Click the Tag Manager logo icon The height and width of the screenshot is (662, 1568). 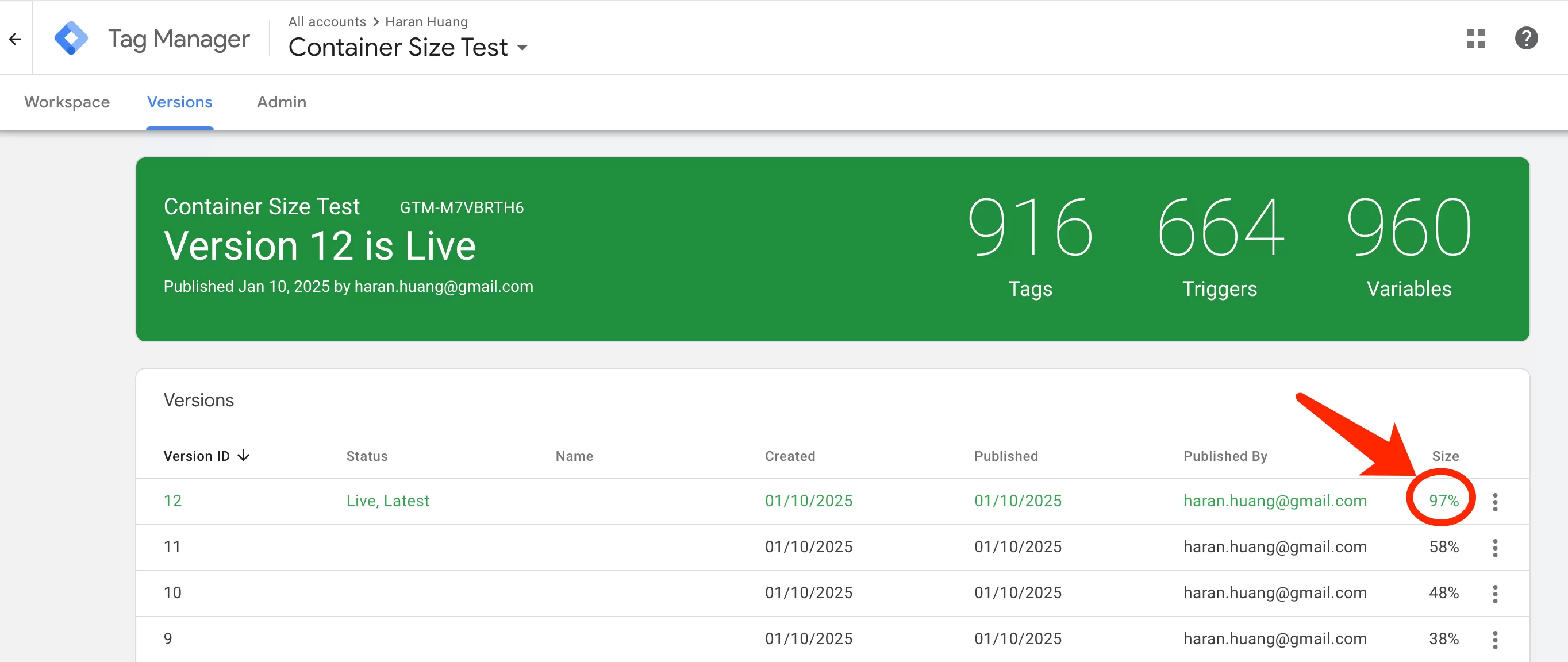pos(71,39)
